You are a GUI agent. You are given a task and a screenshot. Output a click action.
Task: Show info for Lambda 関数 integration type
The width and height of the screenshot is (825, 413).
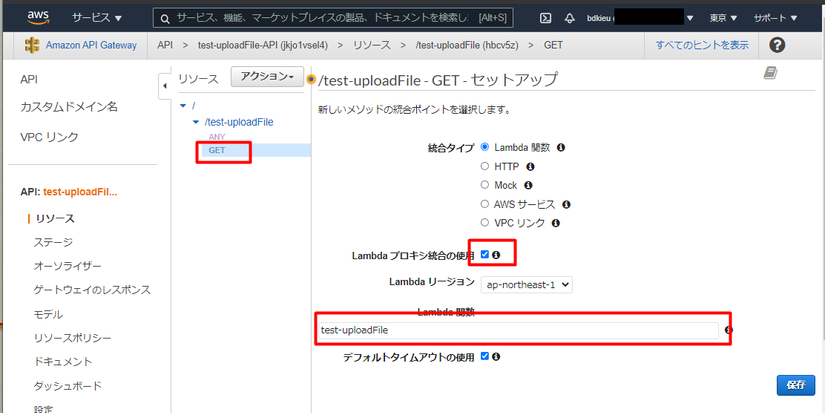561,148
